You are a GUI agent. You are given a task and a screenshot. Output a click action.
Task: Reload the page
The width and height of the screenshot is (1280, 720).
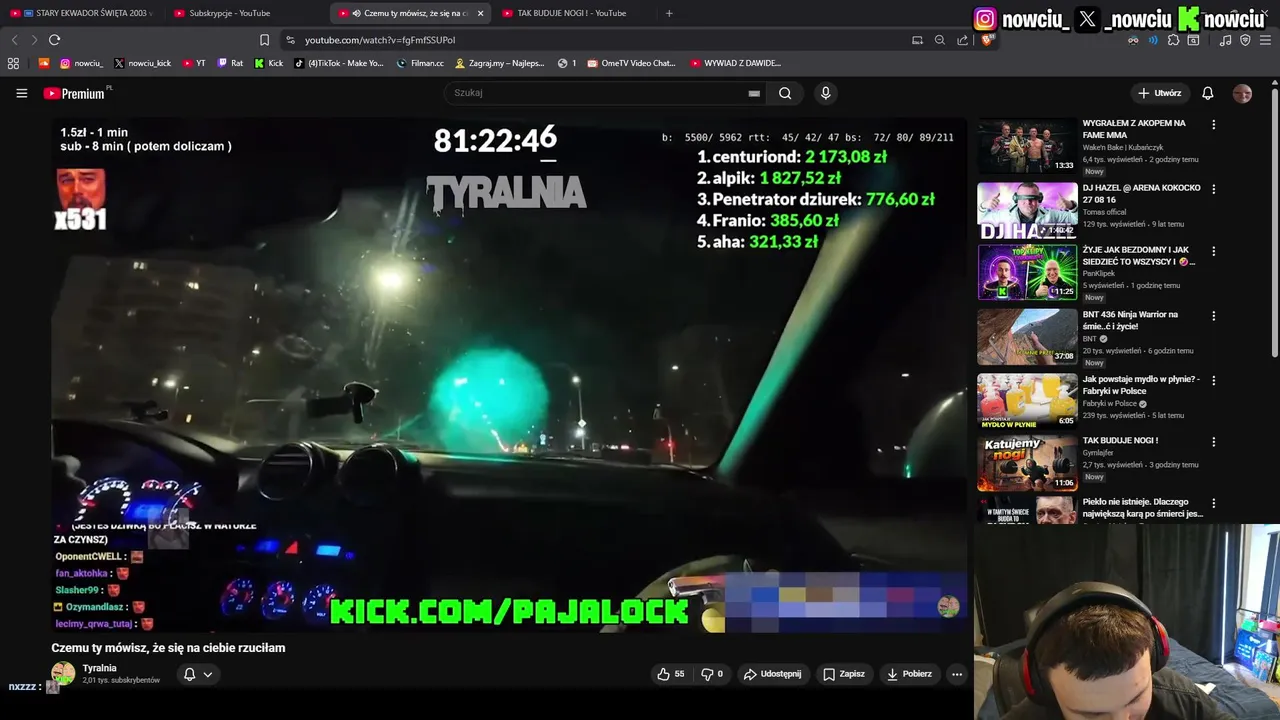click(54, 40)
